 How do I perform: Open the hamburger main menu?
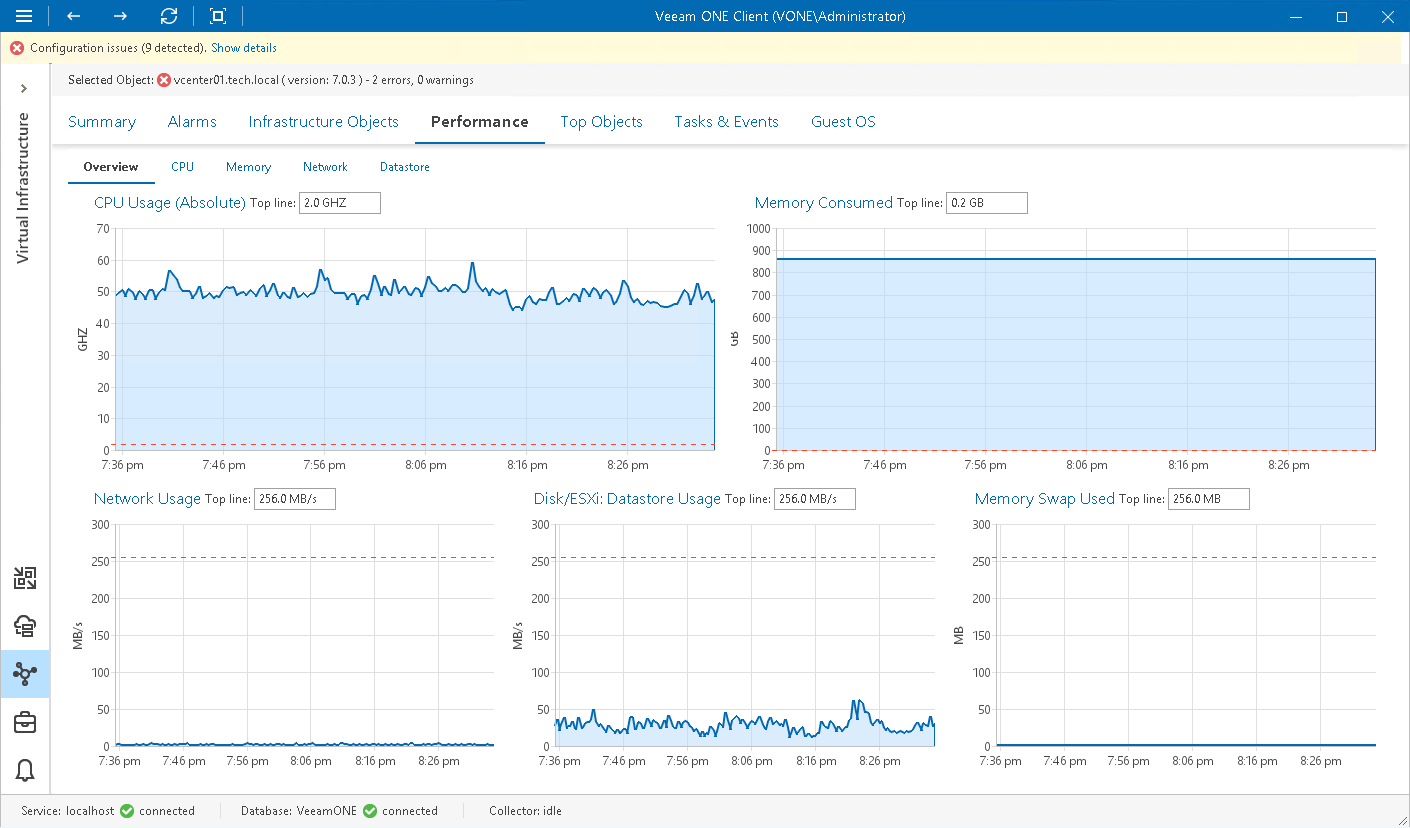(24, 16)
